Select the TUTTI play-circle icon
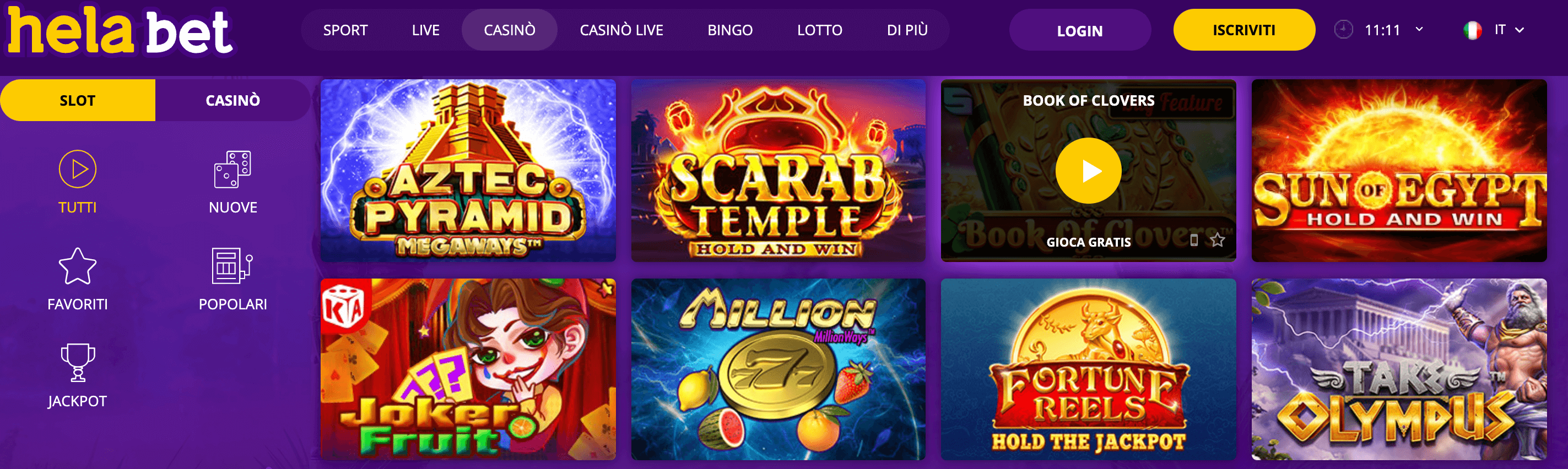The height and width of the screenshot is (469, 1568). [77, 169]
